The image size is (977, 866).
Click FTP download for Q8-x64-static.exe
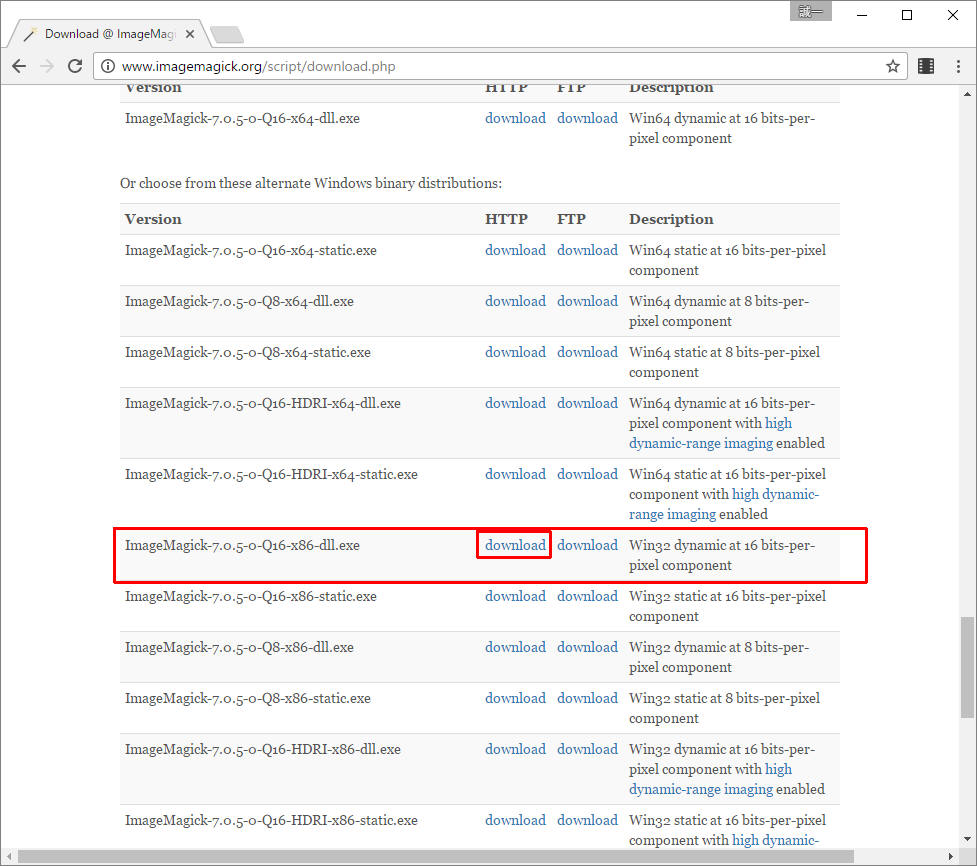(x=588, y=353)
